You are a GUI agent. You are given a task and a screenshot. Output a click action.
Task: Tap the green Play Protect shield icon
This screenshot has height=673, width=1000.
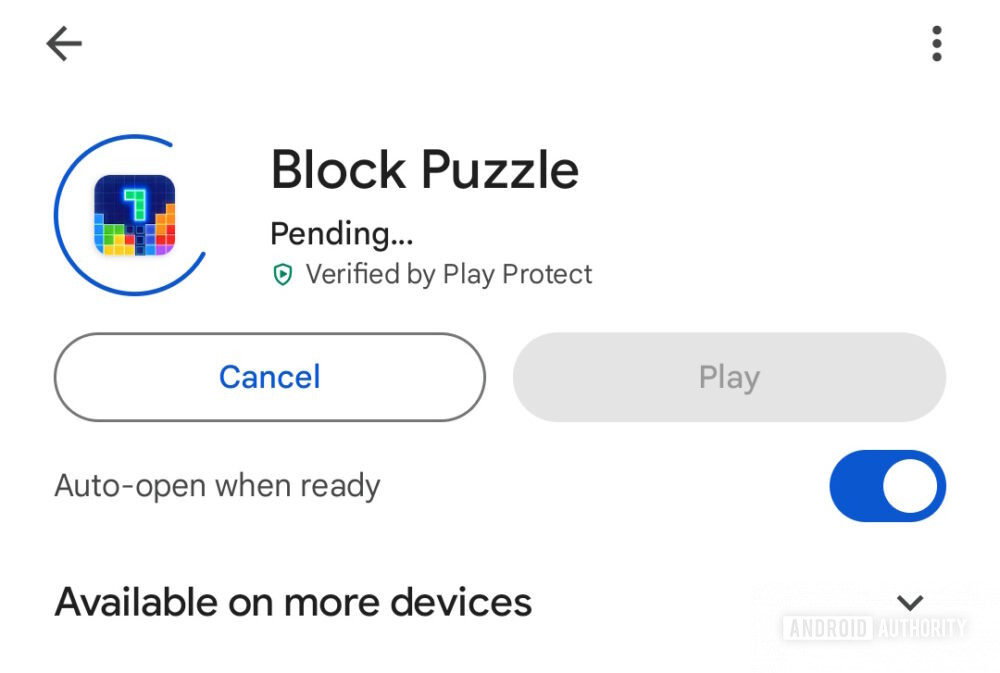tap(283, 275)
